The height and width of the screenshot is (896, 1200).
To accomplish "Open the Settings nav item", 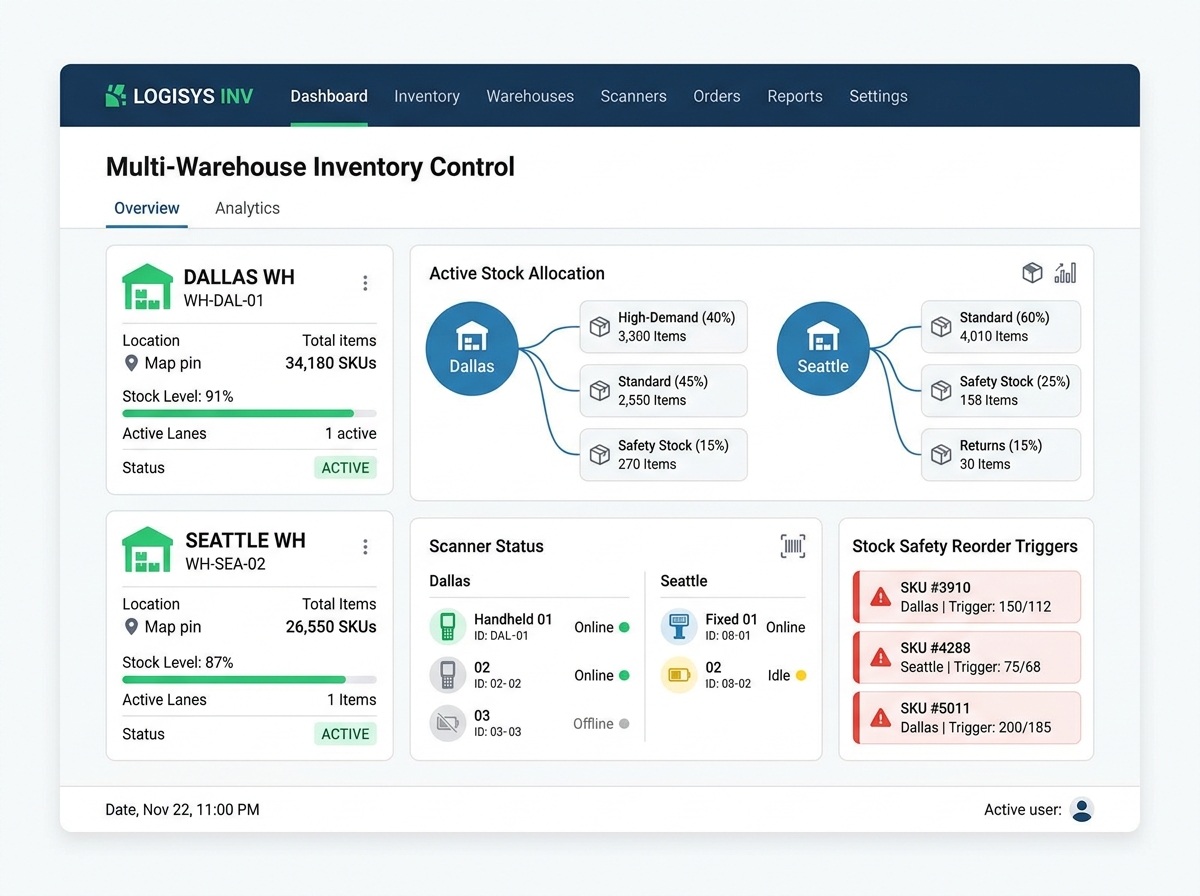I will 878,96.
